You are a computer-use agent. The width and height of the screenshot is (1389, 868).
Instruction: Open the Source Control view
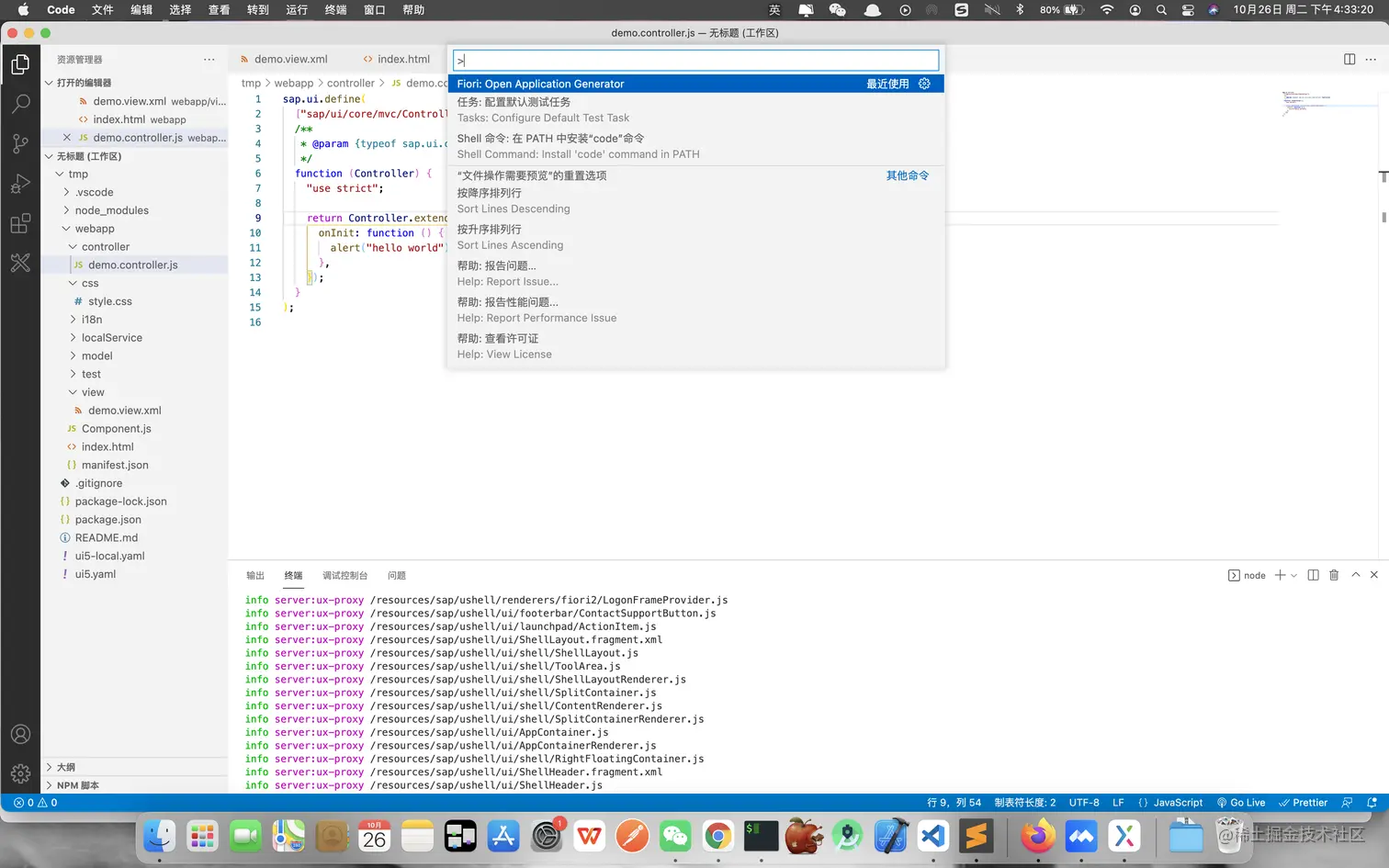tap(20, 143)
